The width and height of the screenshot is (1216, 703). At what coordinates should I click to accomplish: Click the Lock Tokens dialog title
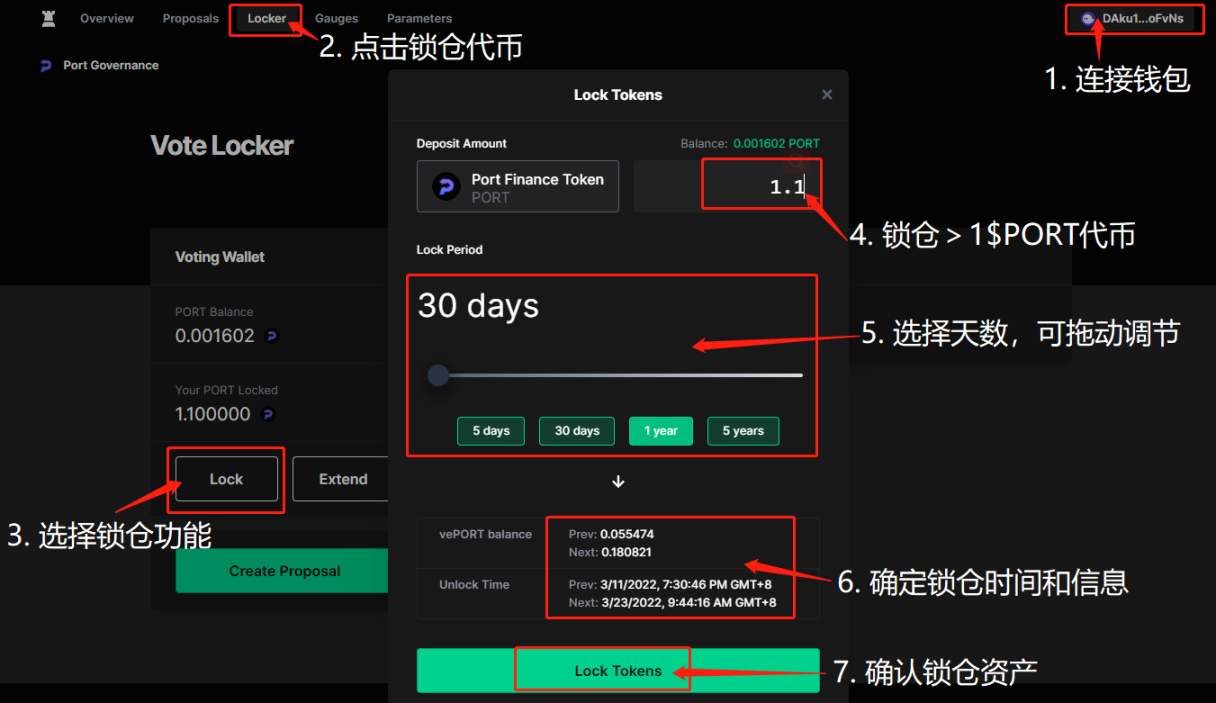(618, 95)
